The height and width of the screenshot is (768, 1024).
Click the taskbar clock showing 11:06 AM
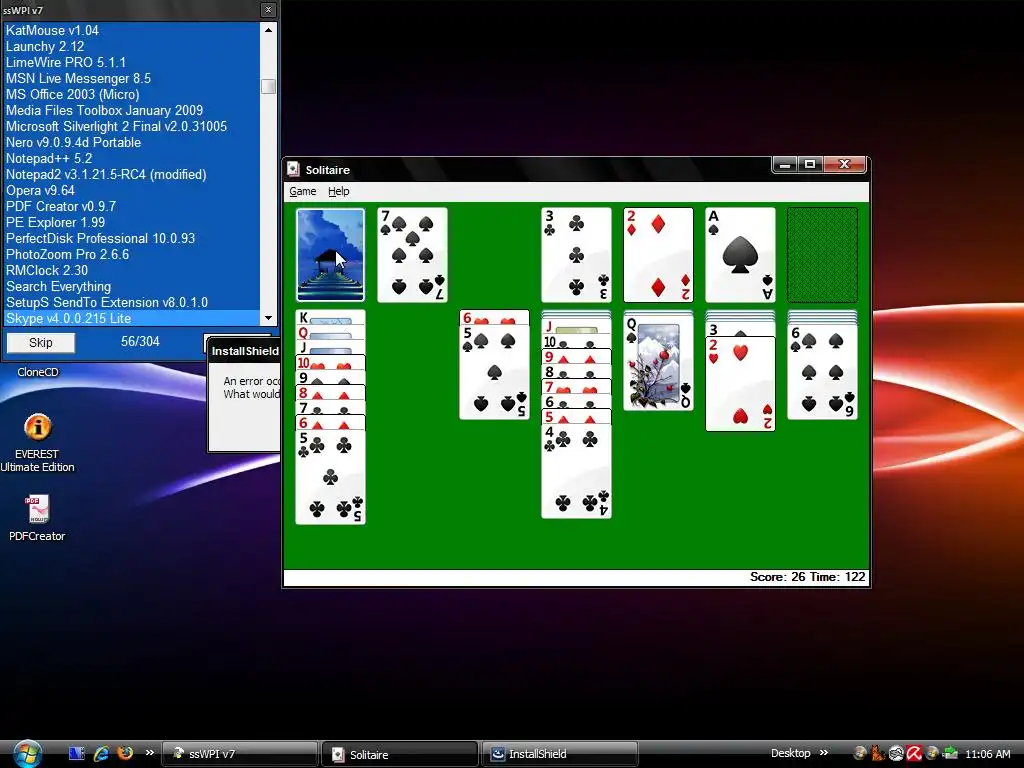[x=987, y=754]
